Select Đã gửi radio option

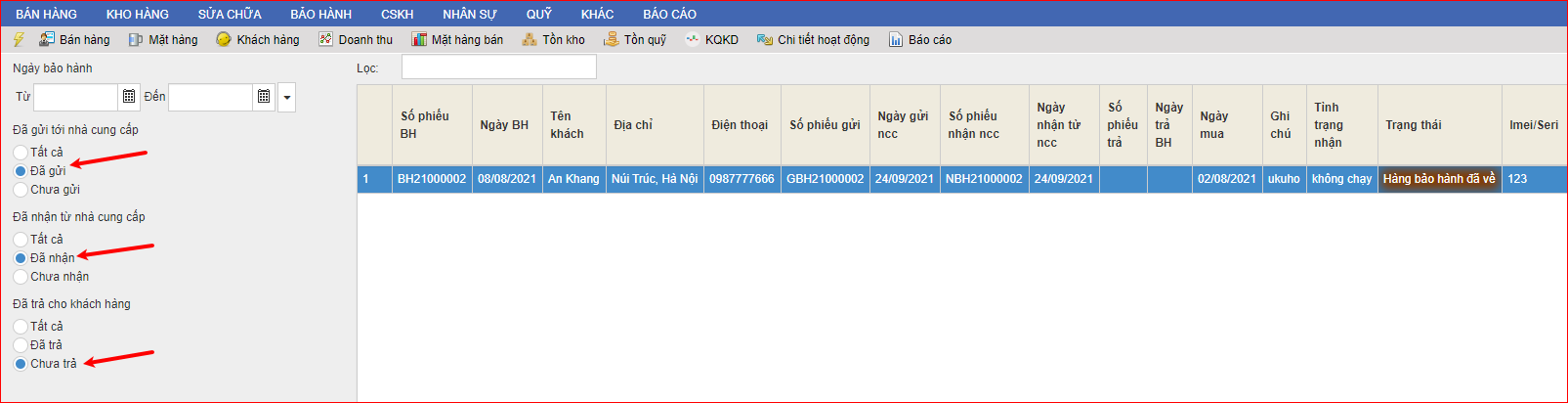click(21, 171)
